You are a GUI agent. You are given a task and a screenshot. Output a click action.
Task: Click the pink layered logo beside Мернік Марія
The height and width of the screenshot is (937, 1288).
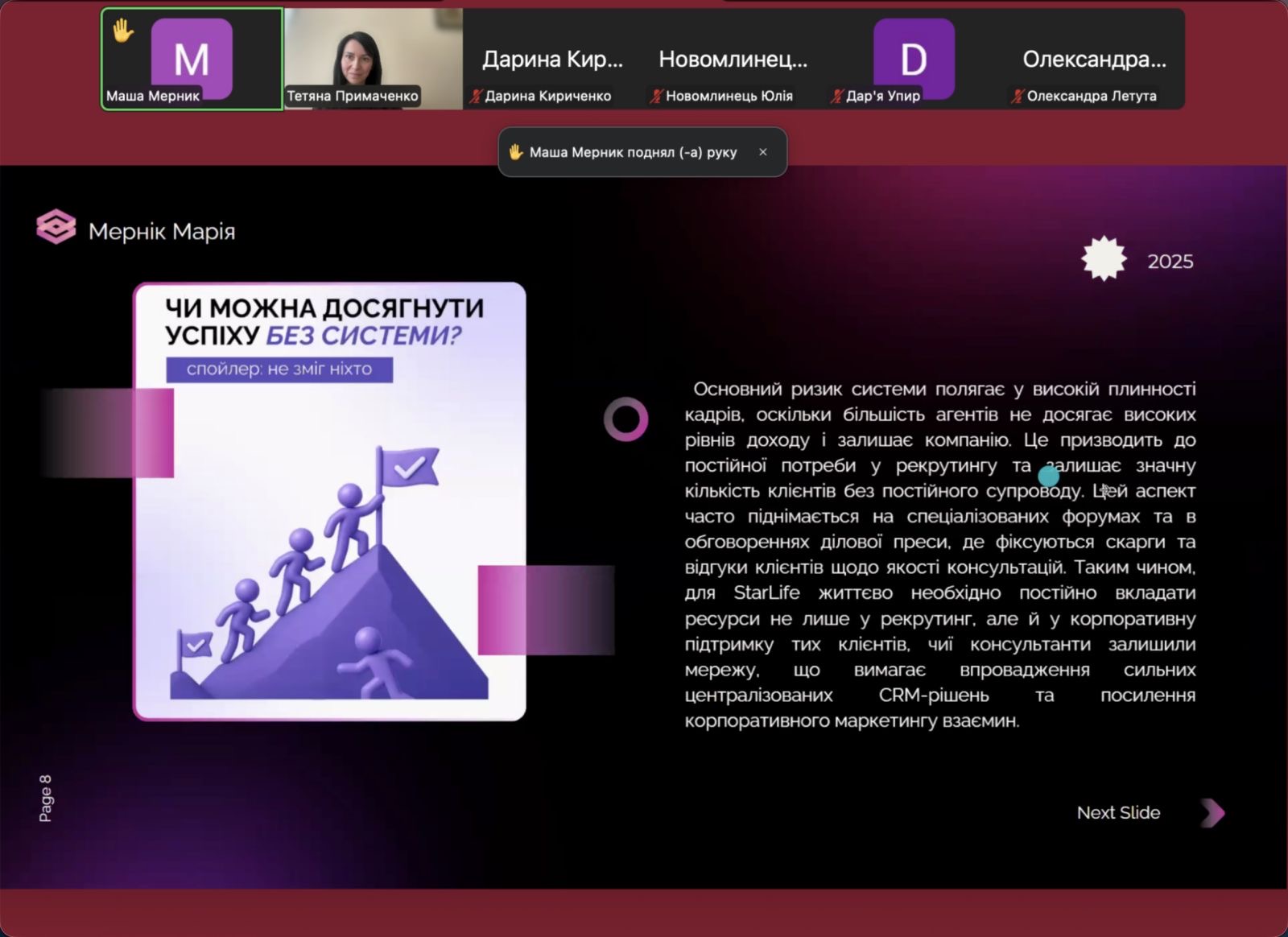coord(56,227)
